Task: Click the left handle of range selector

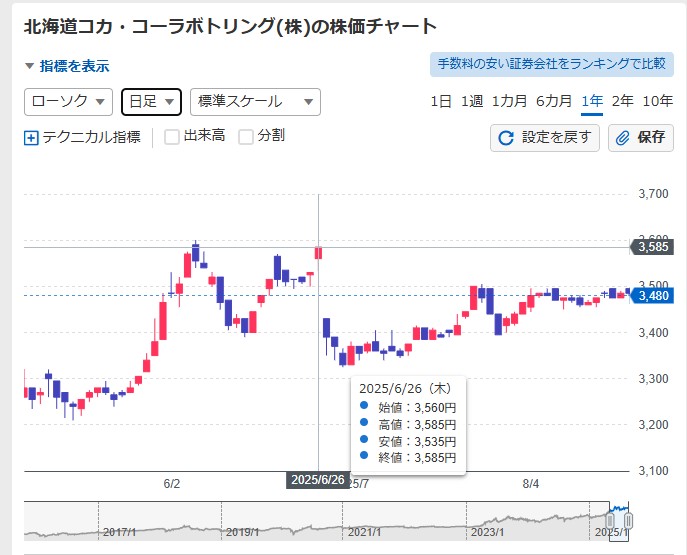Action: pyautogui.click(x=609, y=521)
